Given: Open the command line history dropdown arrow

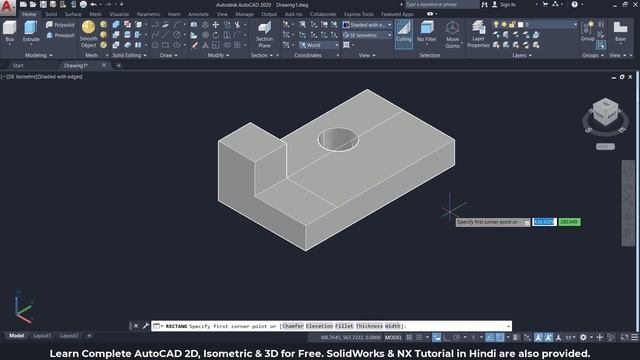Looking at the screenshot, I should (x=508, y=326).
